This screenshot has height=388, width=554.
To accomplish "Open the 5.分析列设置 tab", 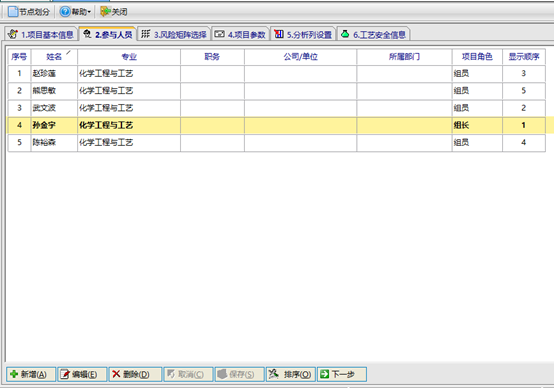I will [303, 34].
